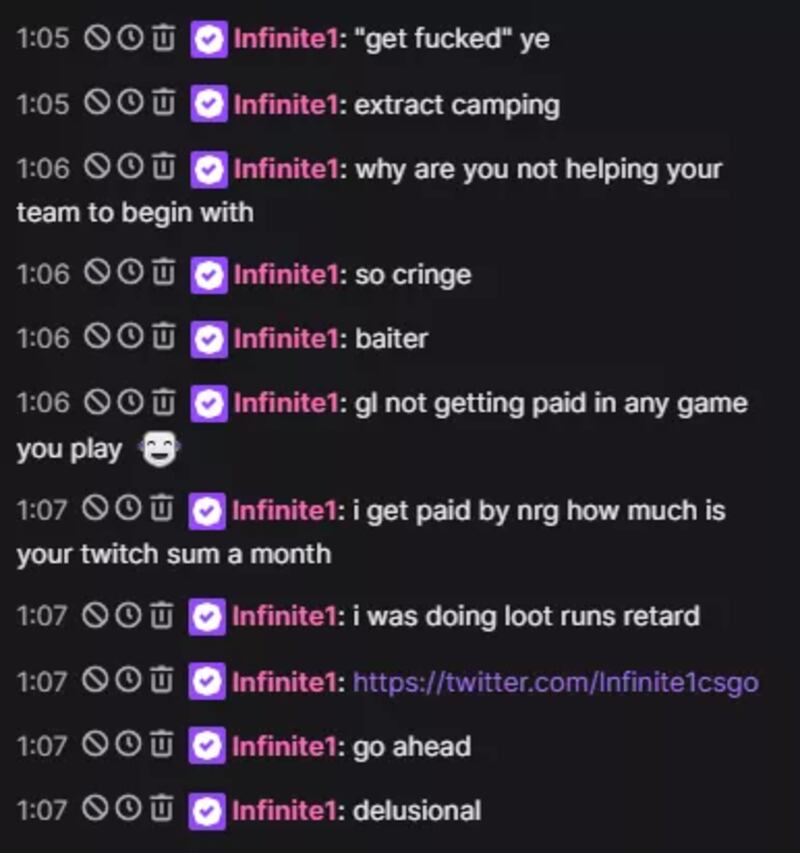Timeout user on the "go ahead" message
This screenshot has width=800, height=853.
(130, 745)
